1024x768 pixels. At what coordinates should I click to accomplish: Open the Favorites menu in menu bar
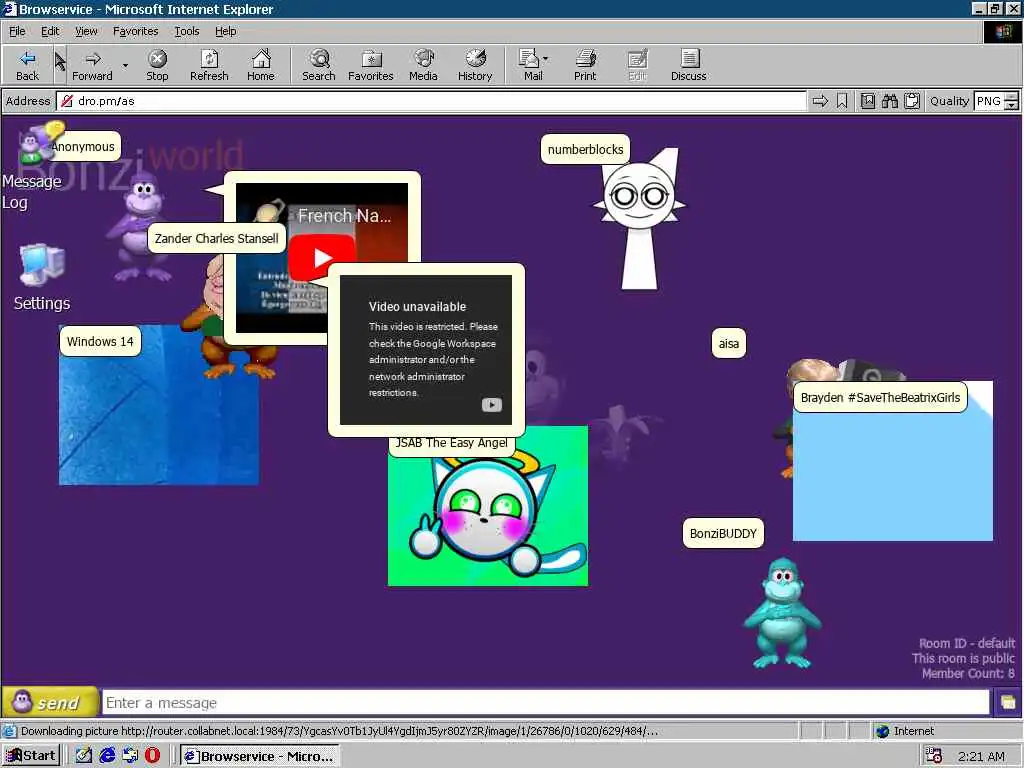(x=135, y=31)
